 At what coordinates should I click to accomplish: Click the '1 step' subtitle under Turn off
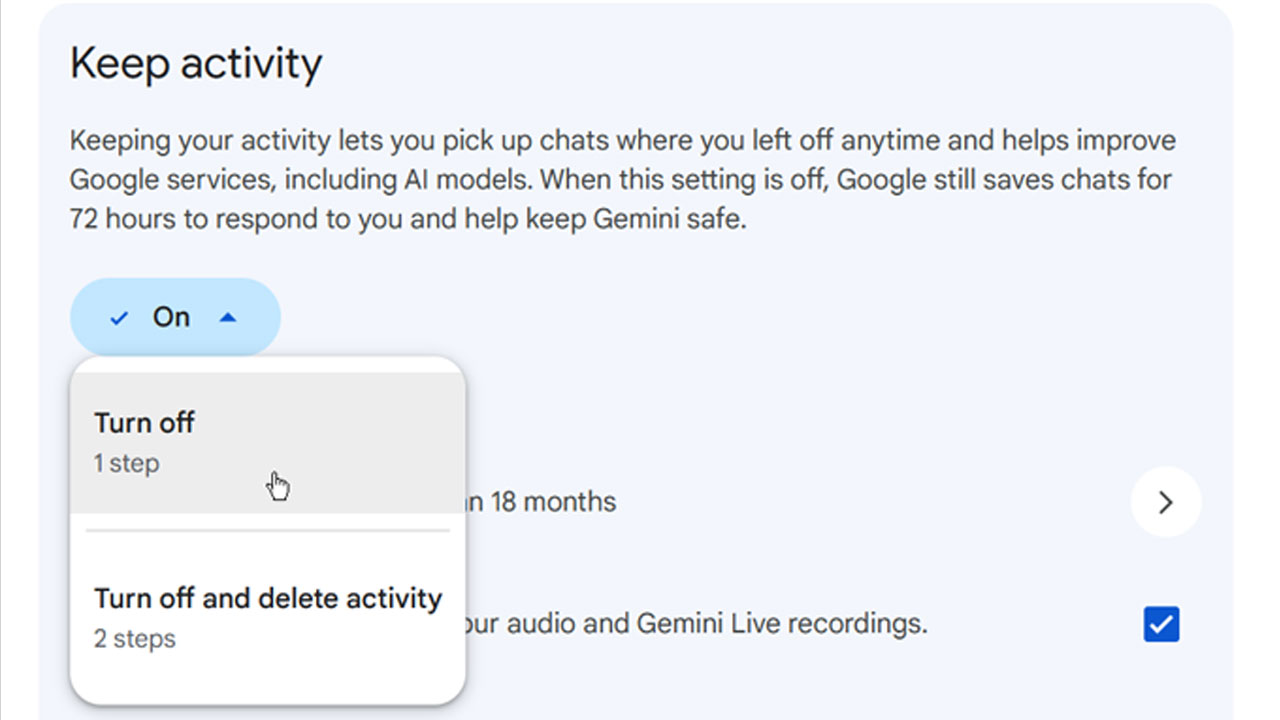tap(126, 464)
